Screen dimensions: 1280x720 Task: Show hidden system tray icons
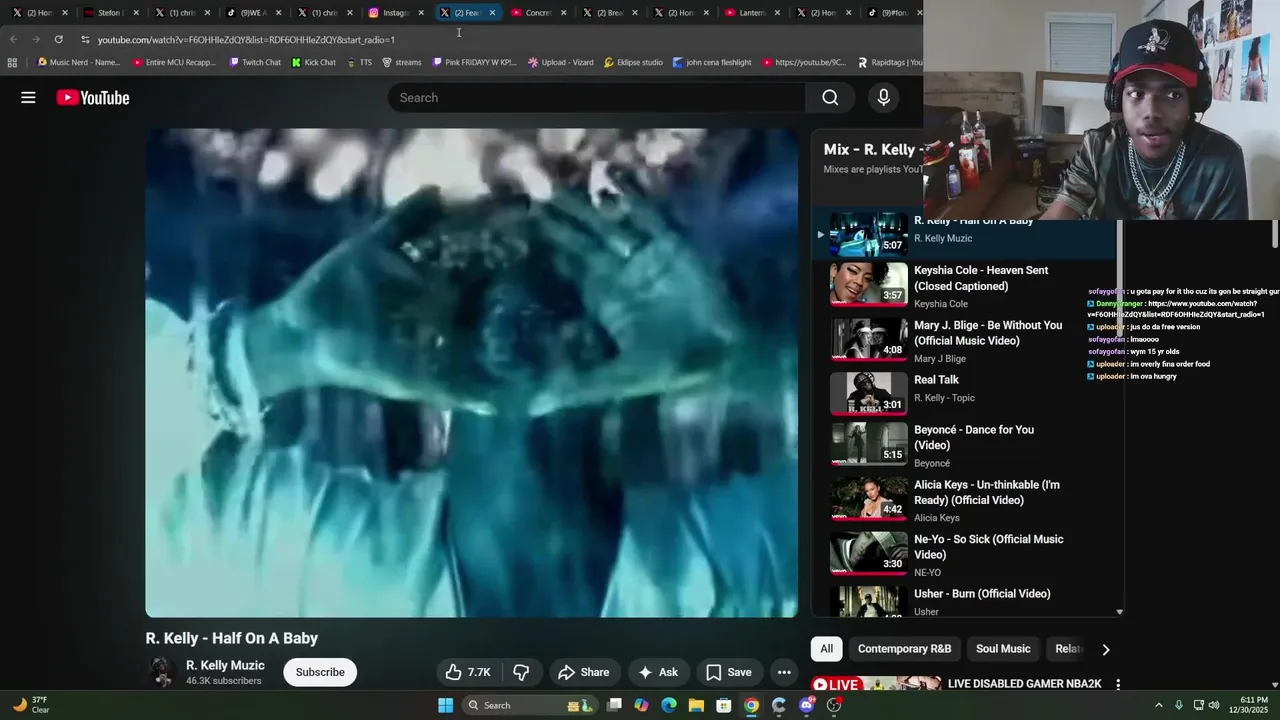click(1159, 705)
